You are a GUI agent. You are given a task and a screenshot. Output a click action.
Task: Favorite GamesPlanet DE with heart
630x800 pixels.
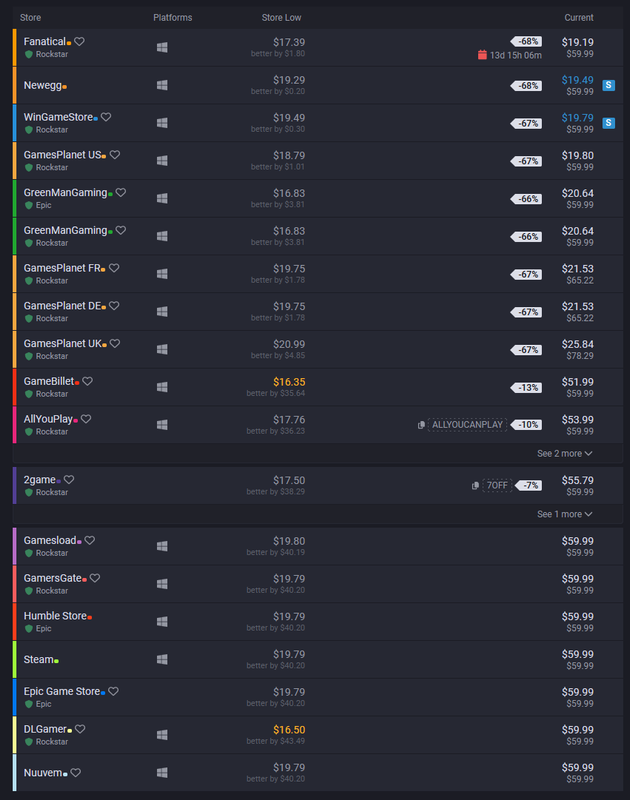pos(114,306)
